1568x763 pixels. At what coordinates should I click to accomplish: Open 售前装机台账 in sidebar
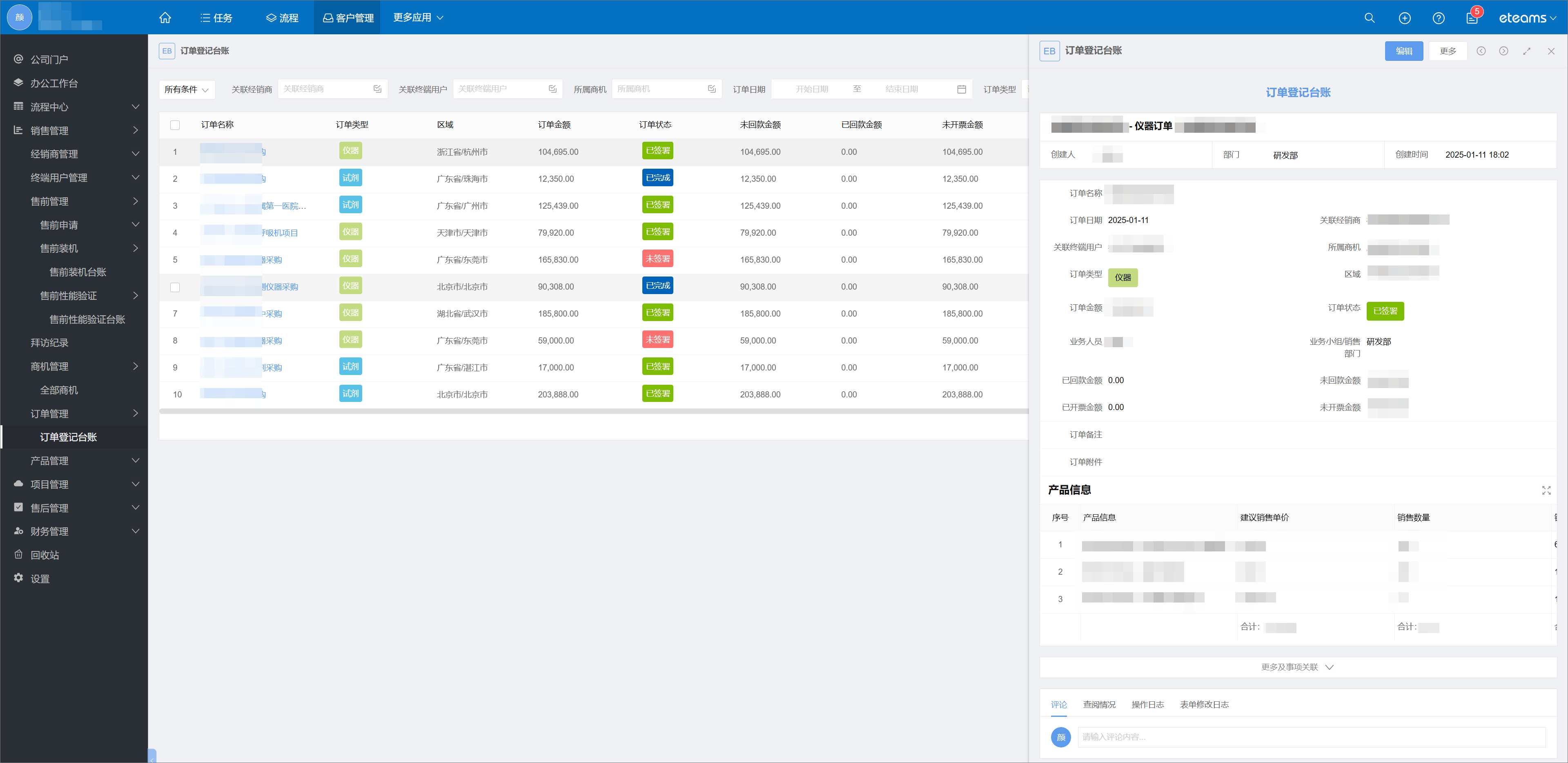tap(77, 272)
